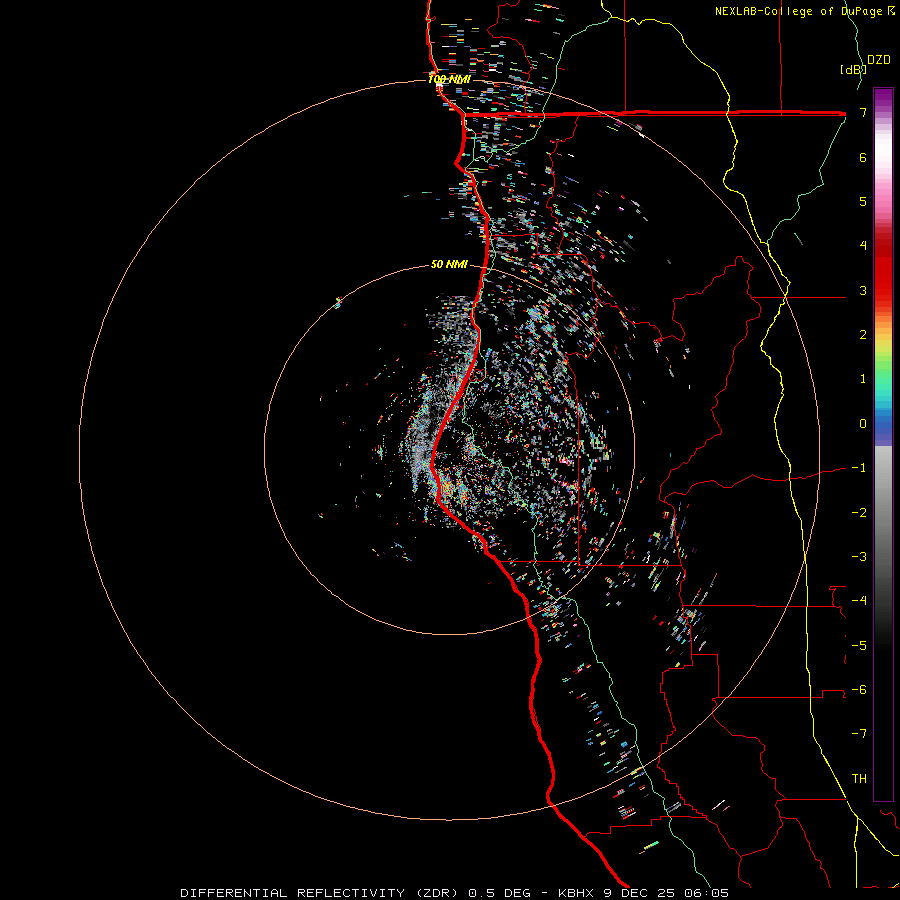
Task: Click the -1 value on the scale
Action: 859,468
